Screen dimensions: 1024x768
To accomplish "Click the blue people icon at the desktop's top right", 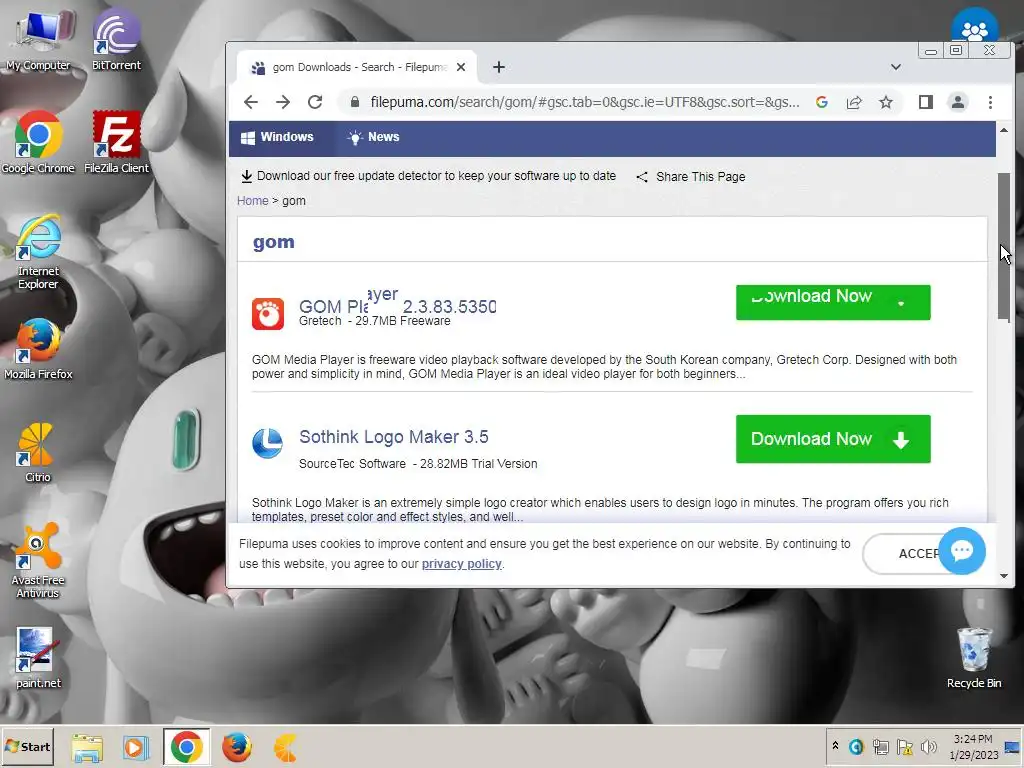I will 974,26.
